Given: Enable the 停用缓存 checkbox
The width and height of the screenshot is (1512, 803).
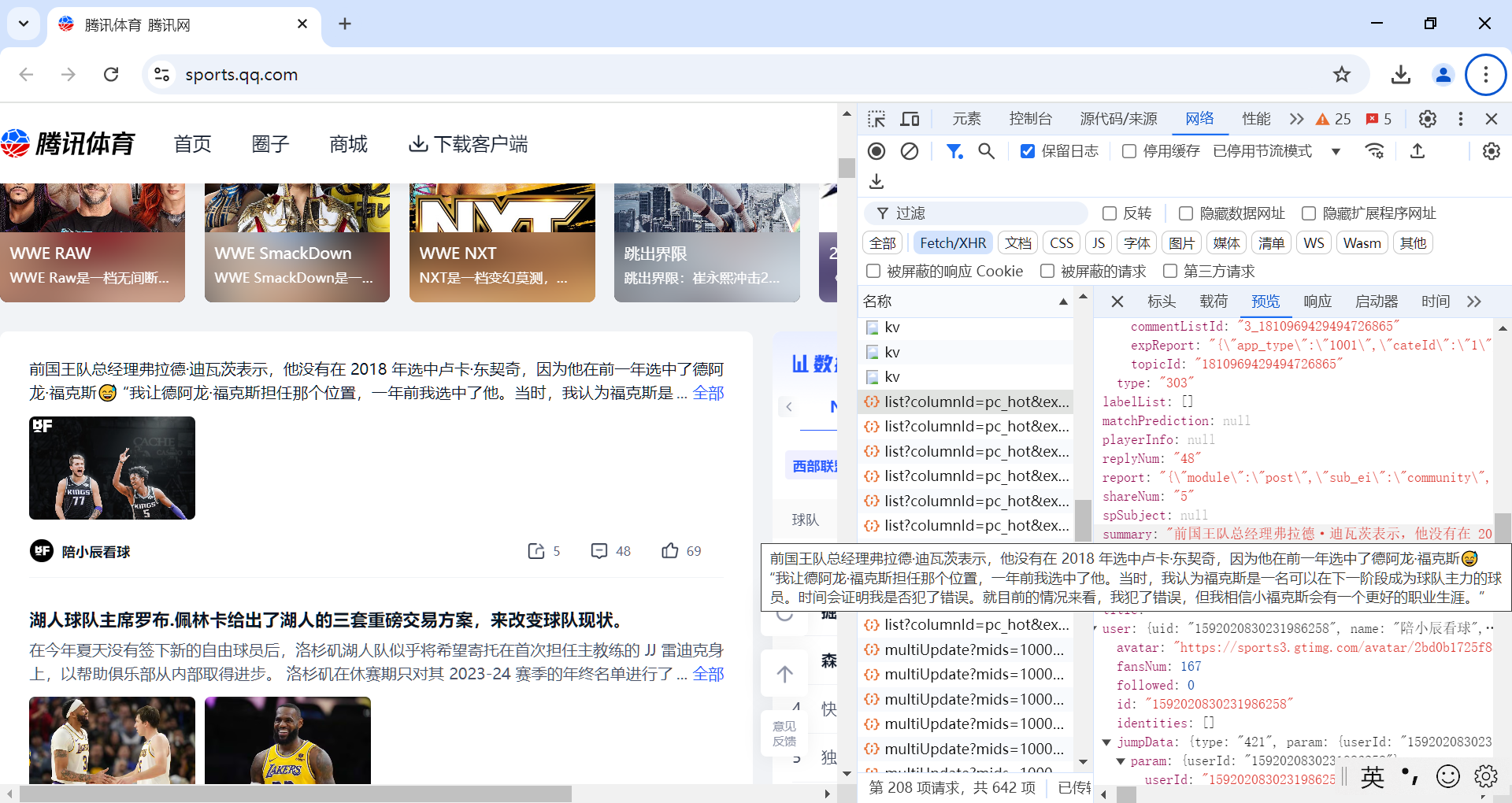Looking at the screenshot, I should (x=1129, y=151).
